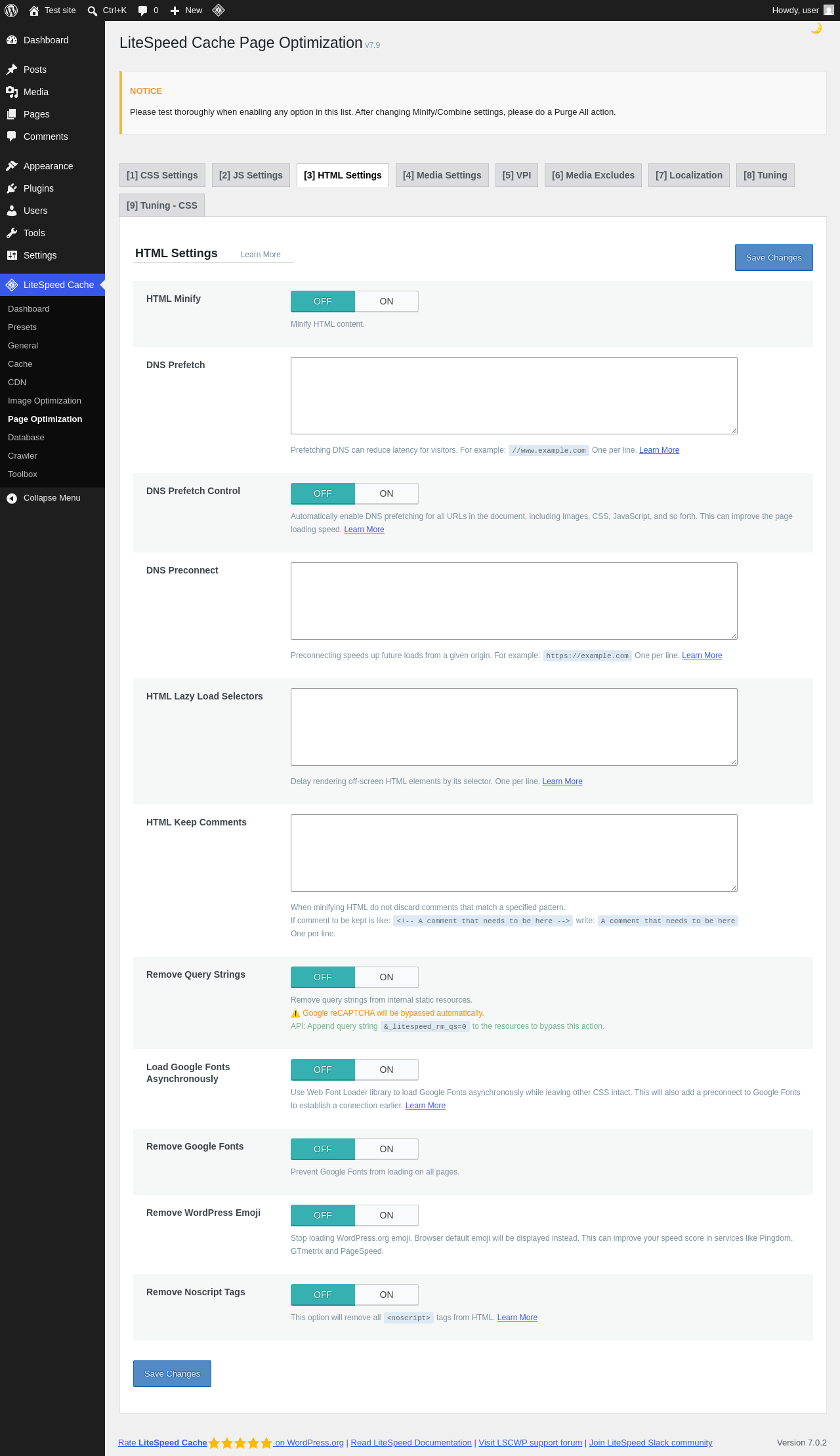840x1456 pixels.
Task: Open search via the Ctrl+K magnifier icon
Action: 93,10
